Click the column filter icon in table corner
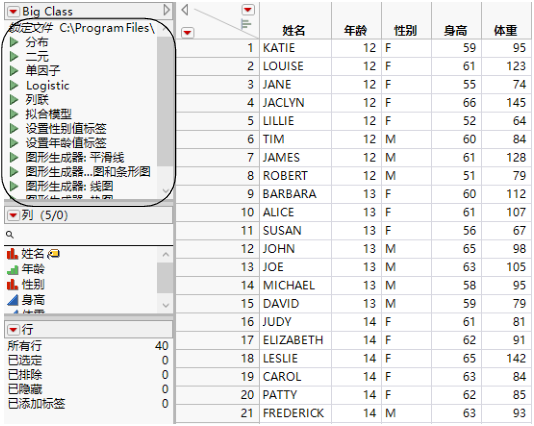The width and height of the screenshot is (534, 426). [246, 24]
